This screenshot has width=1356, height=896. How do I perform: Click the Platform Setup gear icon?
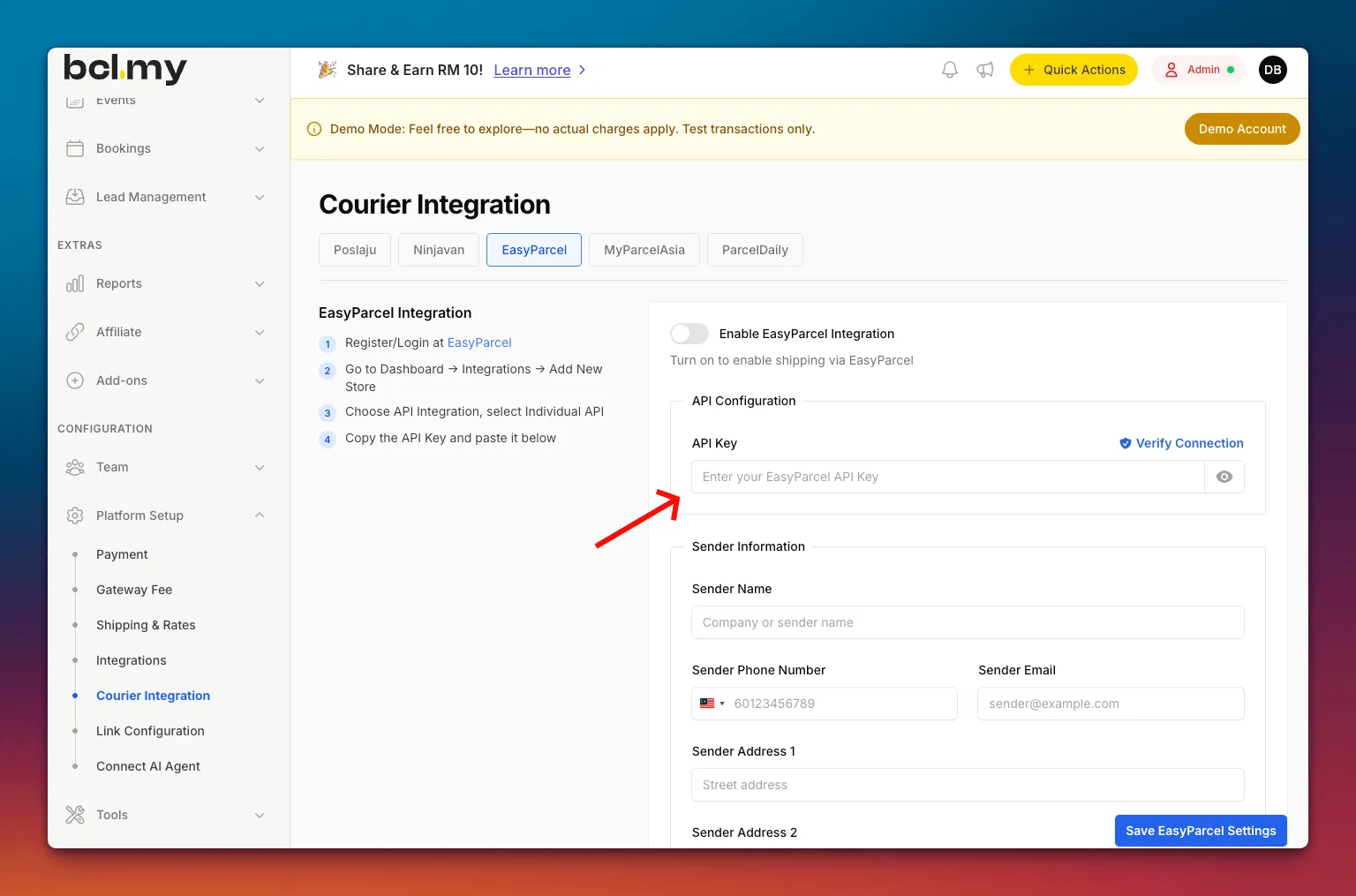click(x=75, y=516)
